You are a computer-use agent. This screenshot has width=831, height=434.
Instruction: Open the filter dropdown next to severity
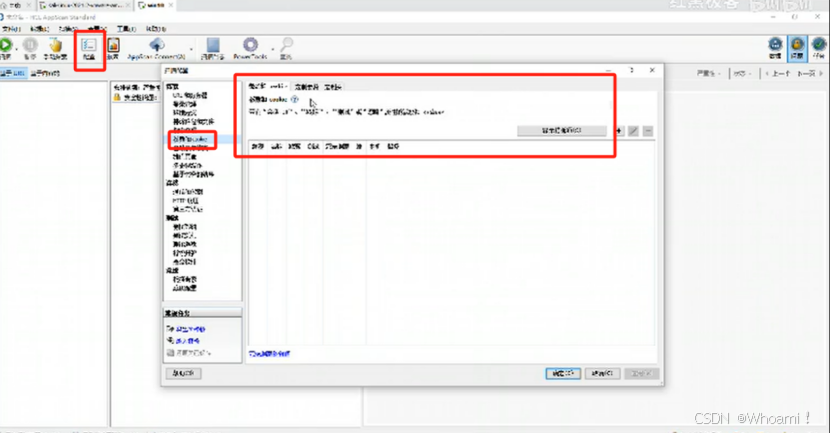coord(742,74)
